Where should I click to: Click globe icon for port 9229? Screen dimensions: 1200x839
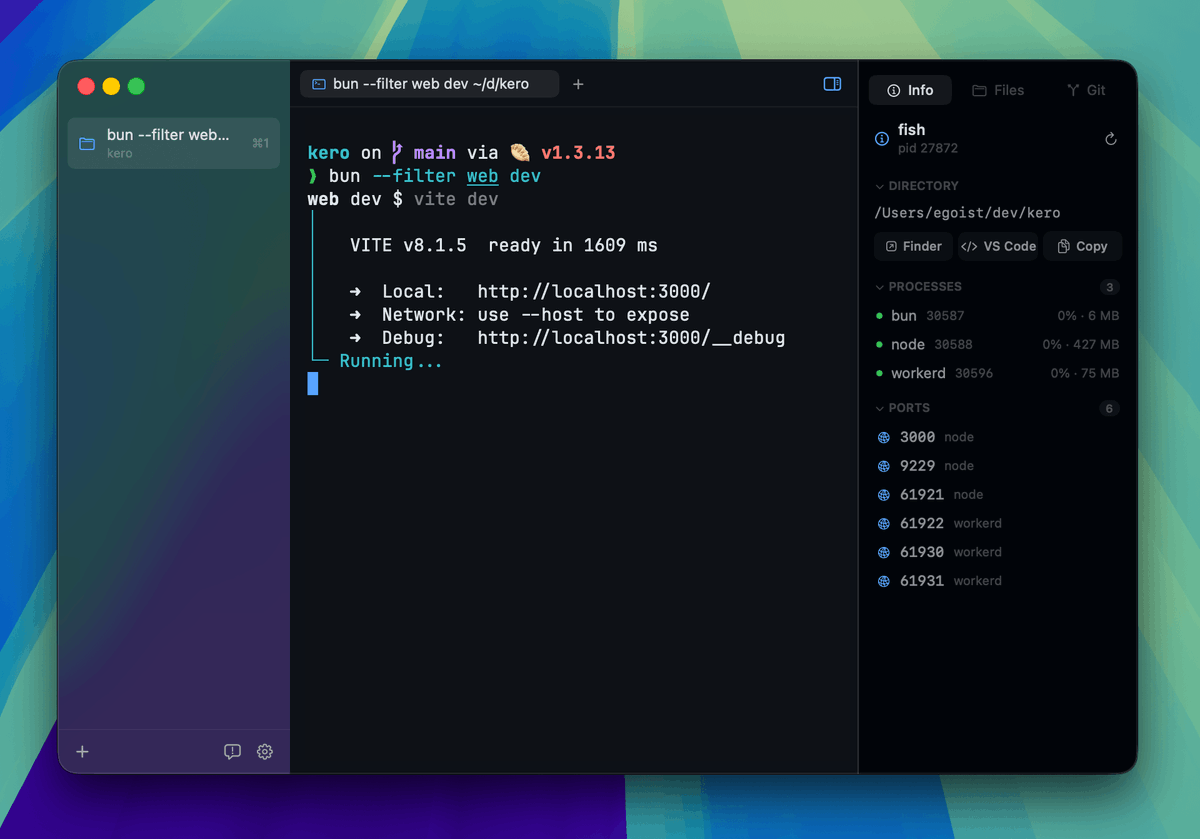(884, 466)
